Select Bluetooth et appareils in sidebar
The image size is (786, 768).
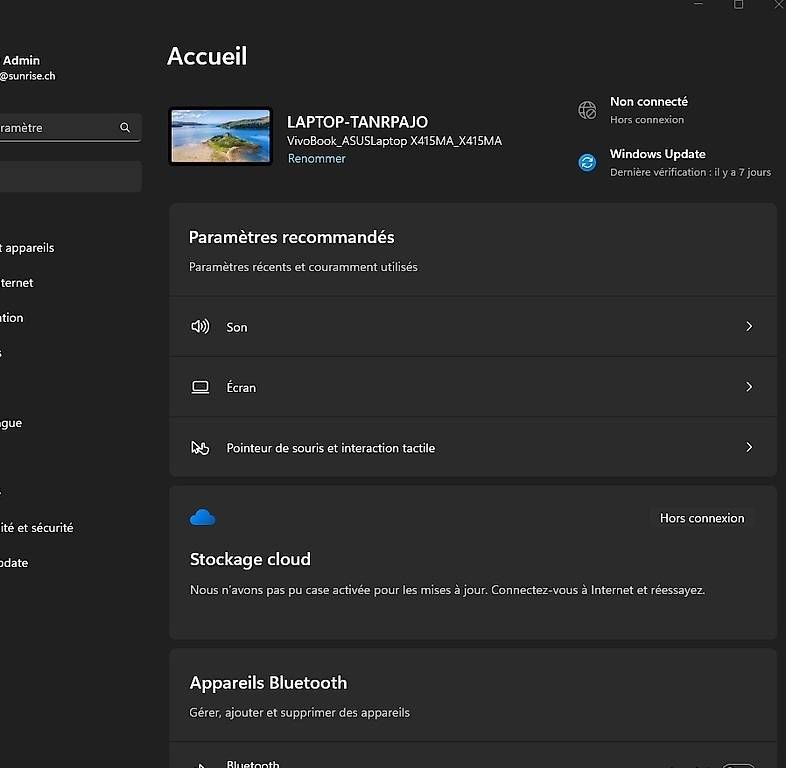click(x=27, y=248)
